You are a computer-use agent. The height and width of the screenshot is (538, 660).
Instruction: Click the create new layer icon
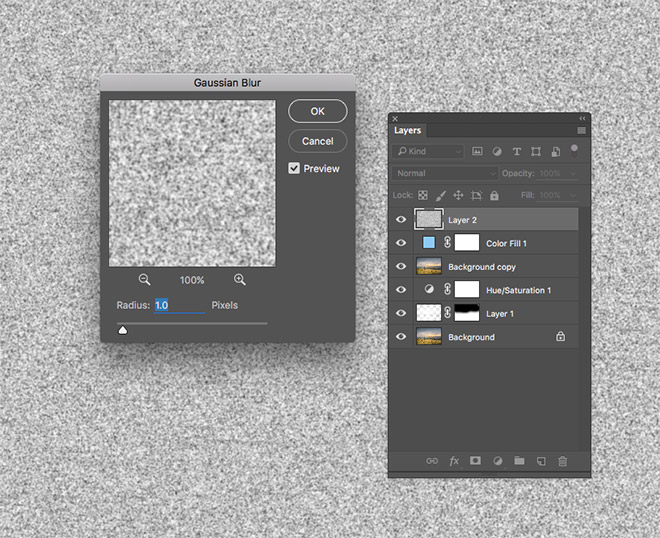click(x=540, y=461)
